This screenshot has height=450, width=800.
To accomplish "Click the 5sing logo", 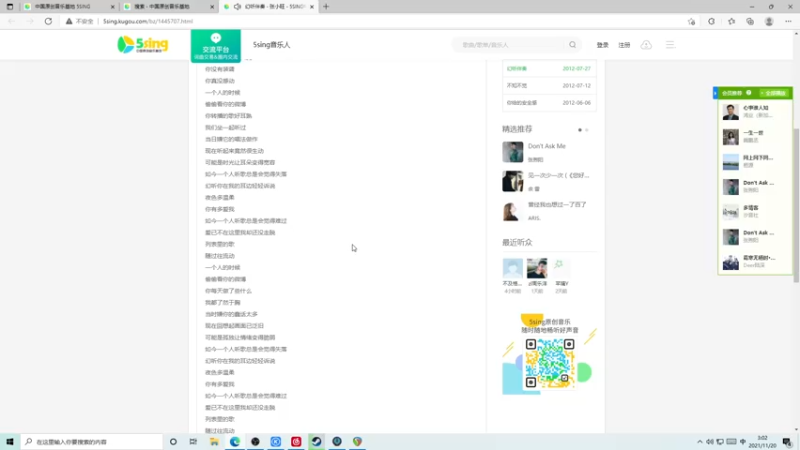I will pyautogui.click(x=142, y=44).
